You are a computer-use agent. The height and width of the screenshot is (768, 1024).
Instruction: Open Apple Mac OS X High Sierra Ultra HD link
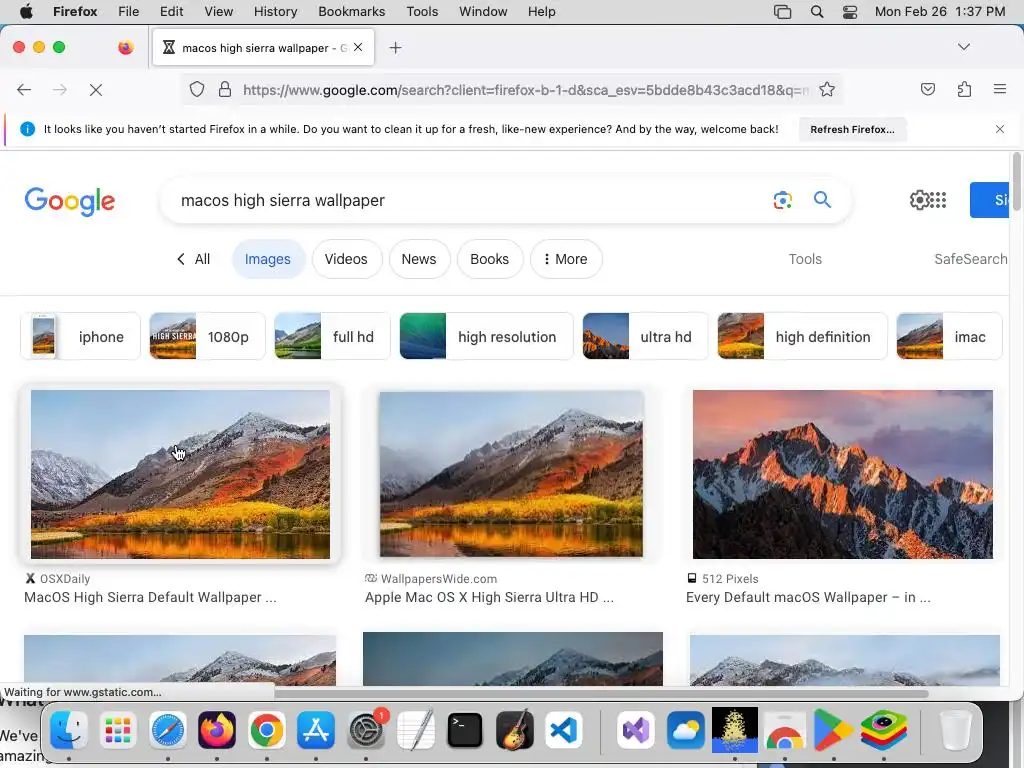pos(489,598)
